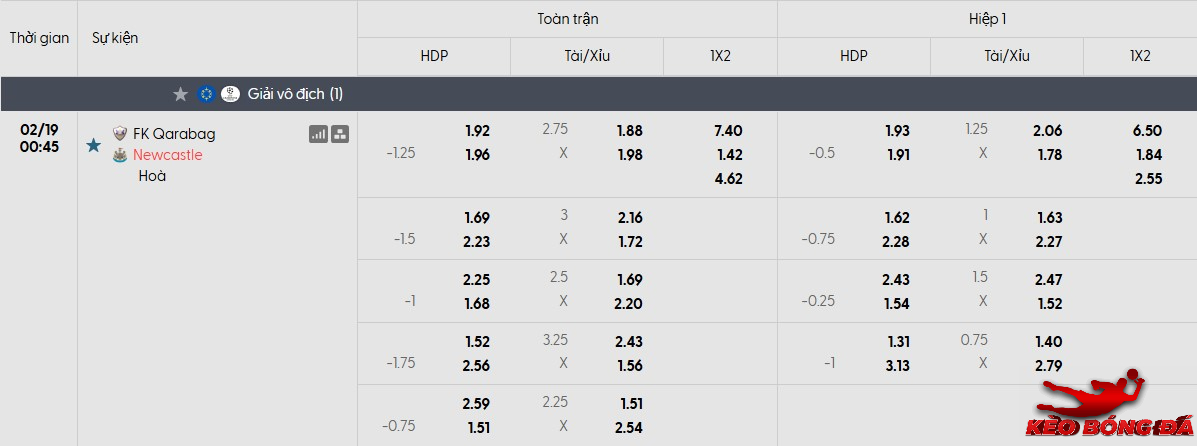Toggle the blue favorite star for the match

tap(94, 145)
